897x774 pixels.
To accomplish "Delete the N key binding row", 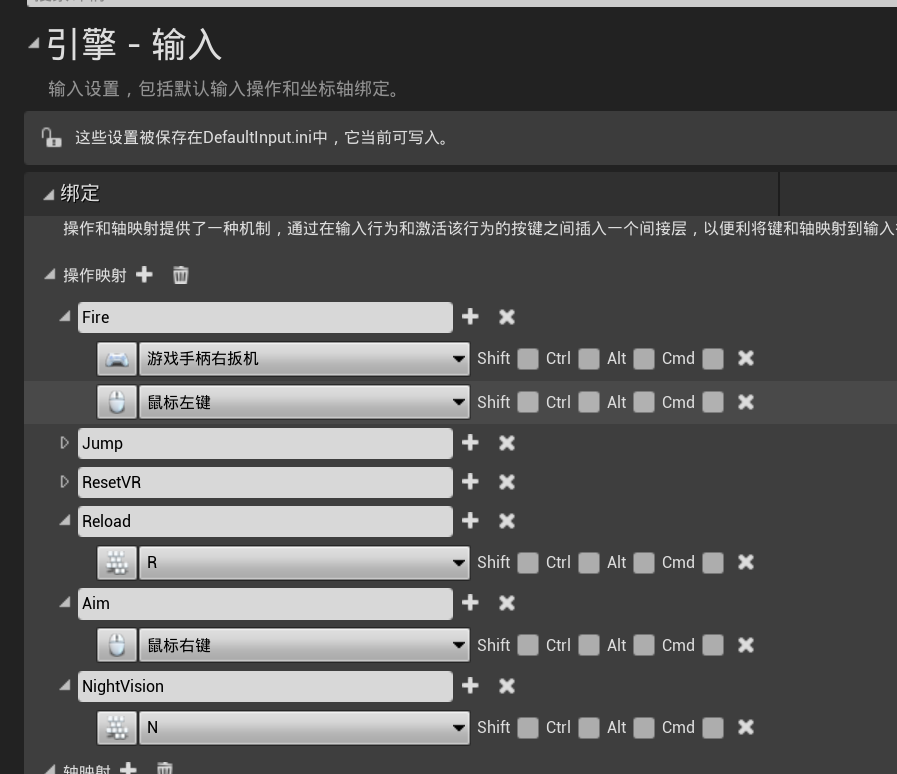I will click(746, 727).
